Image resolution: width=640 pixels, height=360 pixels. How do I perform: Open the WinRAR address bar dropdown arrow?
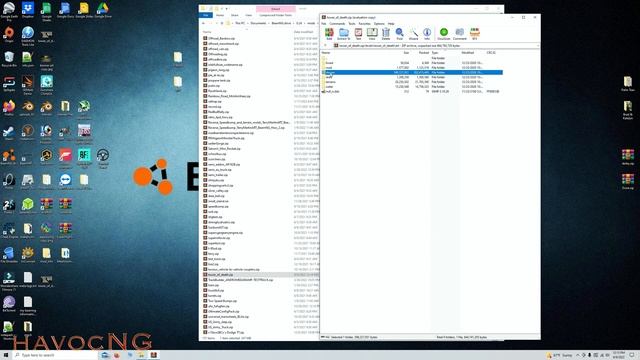click(x=537, y=46)
